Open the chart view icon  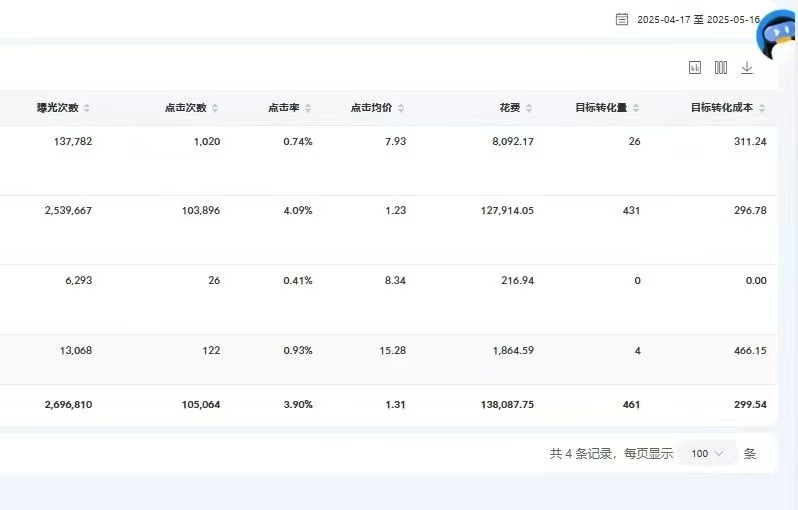tap(695, 67)
